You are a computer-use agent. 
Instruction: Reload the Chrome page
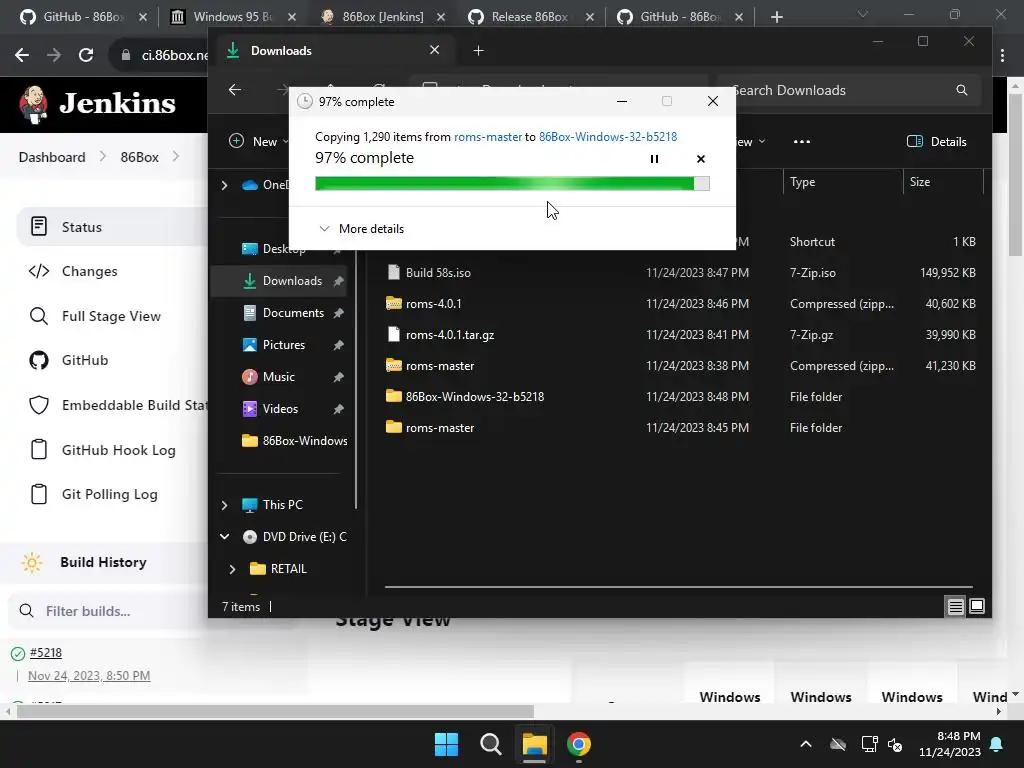point(86,56)
